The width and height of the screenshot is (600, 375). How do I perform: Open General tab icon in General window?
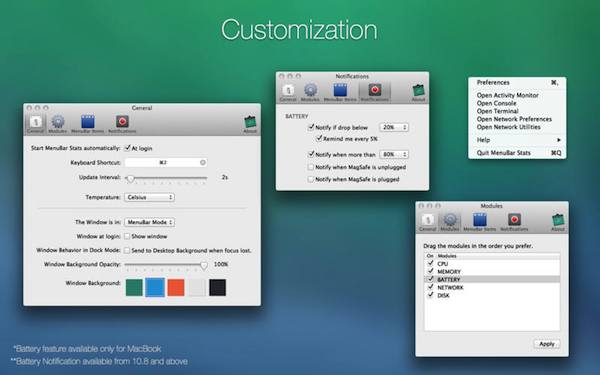point(36,122)
